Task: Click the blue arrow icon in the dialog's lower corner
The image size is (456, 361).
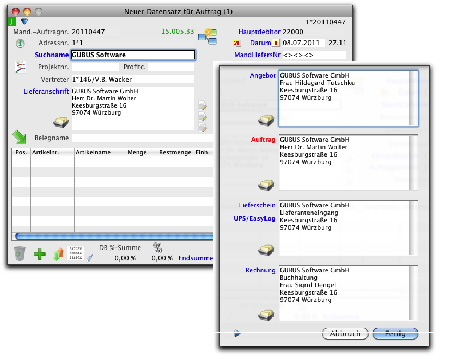Action: (237, 333)
